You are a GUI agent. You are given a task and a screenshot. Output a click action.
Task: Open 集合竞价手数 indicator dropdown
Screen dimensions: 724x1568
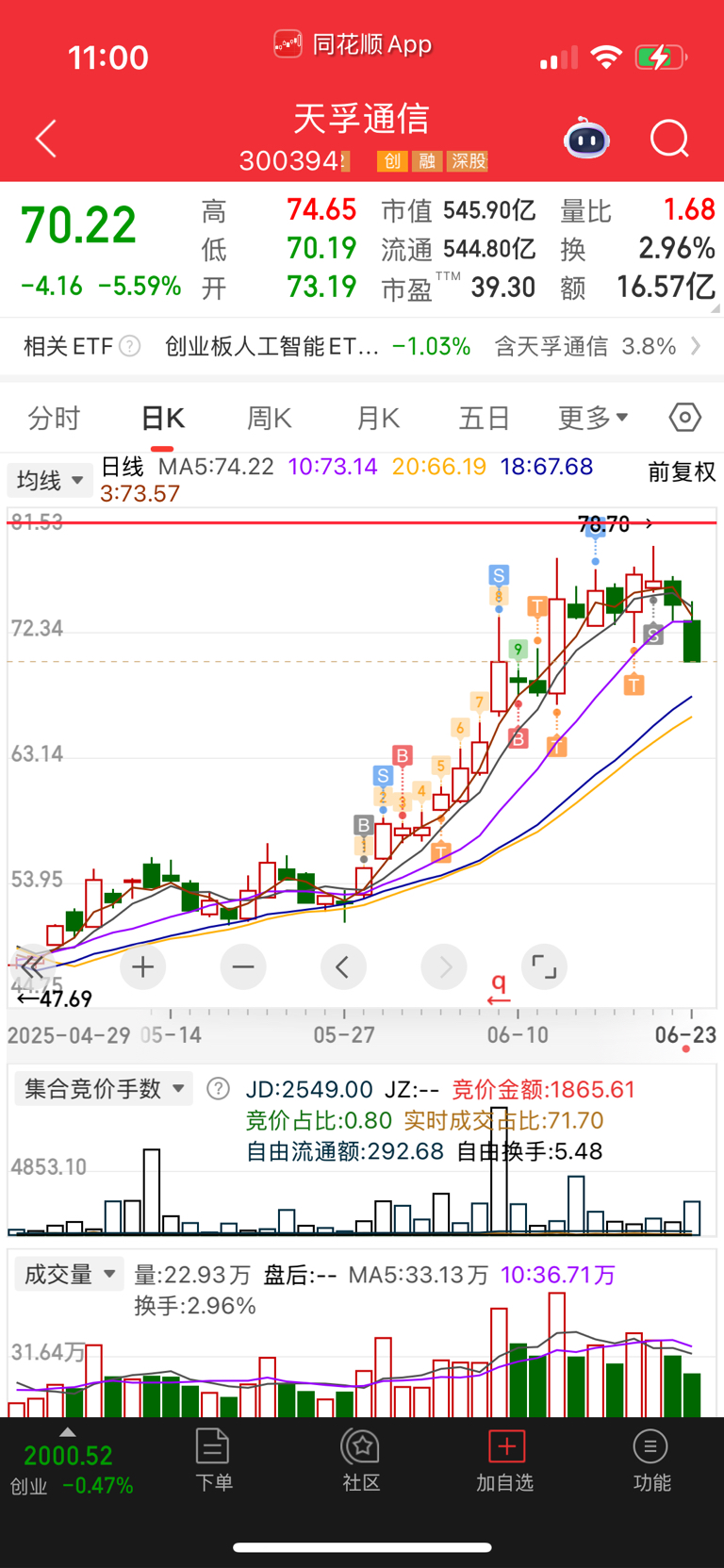104,1089
